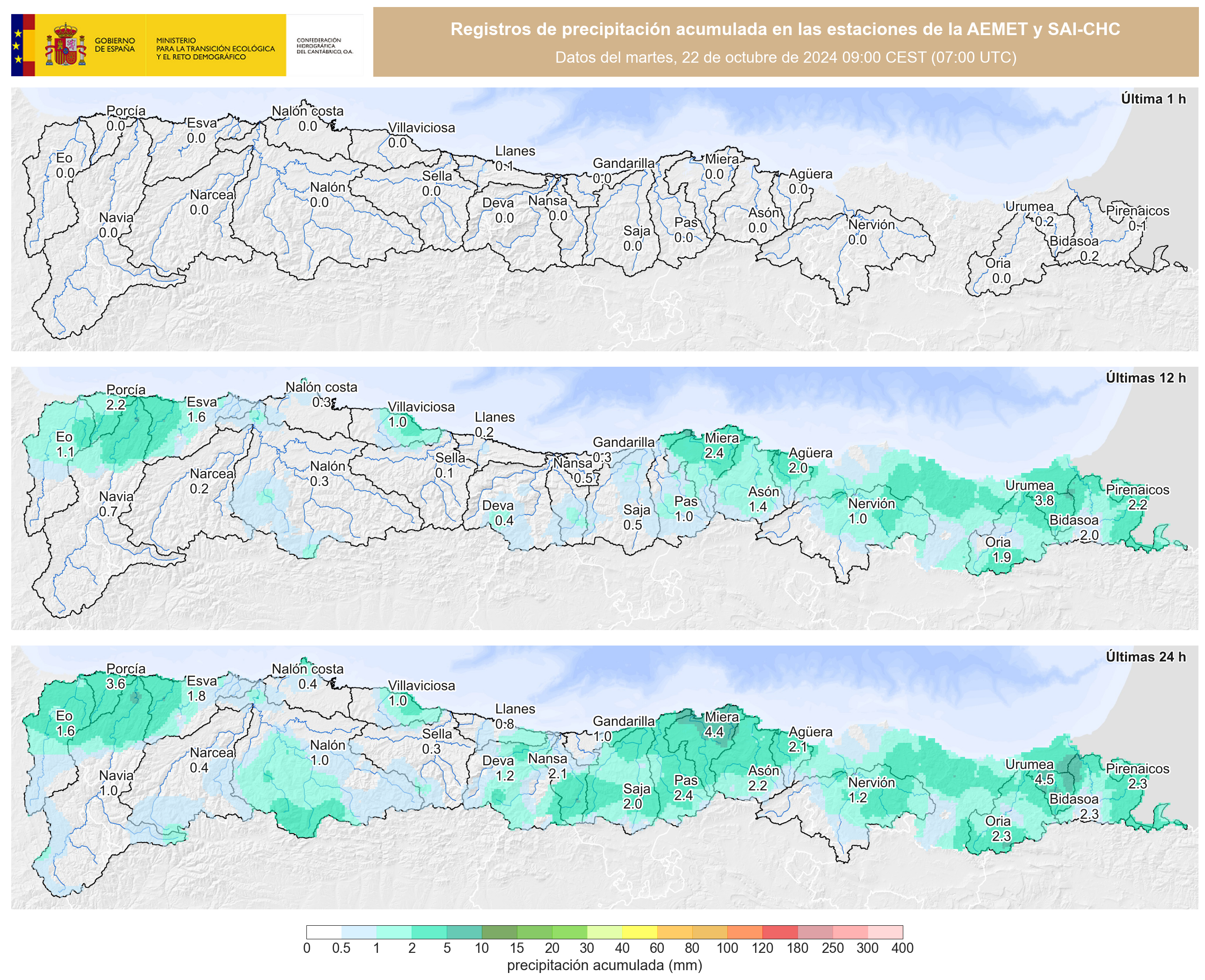Click the Gandarilla label on the 1 h map
This screenshot has height=980, width=1205.
click(624, 163)
